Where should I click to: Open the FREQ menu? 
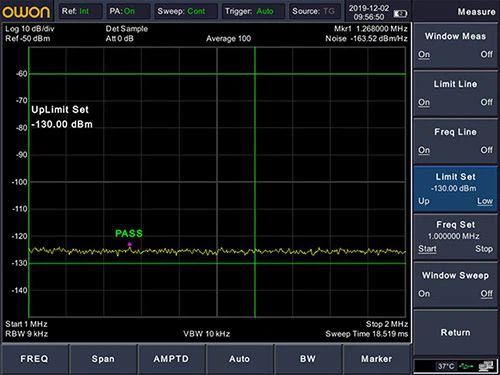point(34,359)
